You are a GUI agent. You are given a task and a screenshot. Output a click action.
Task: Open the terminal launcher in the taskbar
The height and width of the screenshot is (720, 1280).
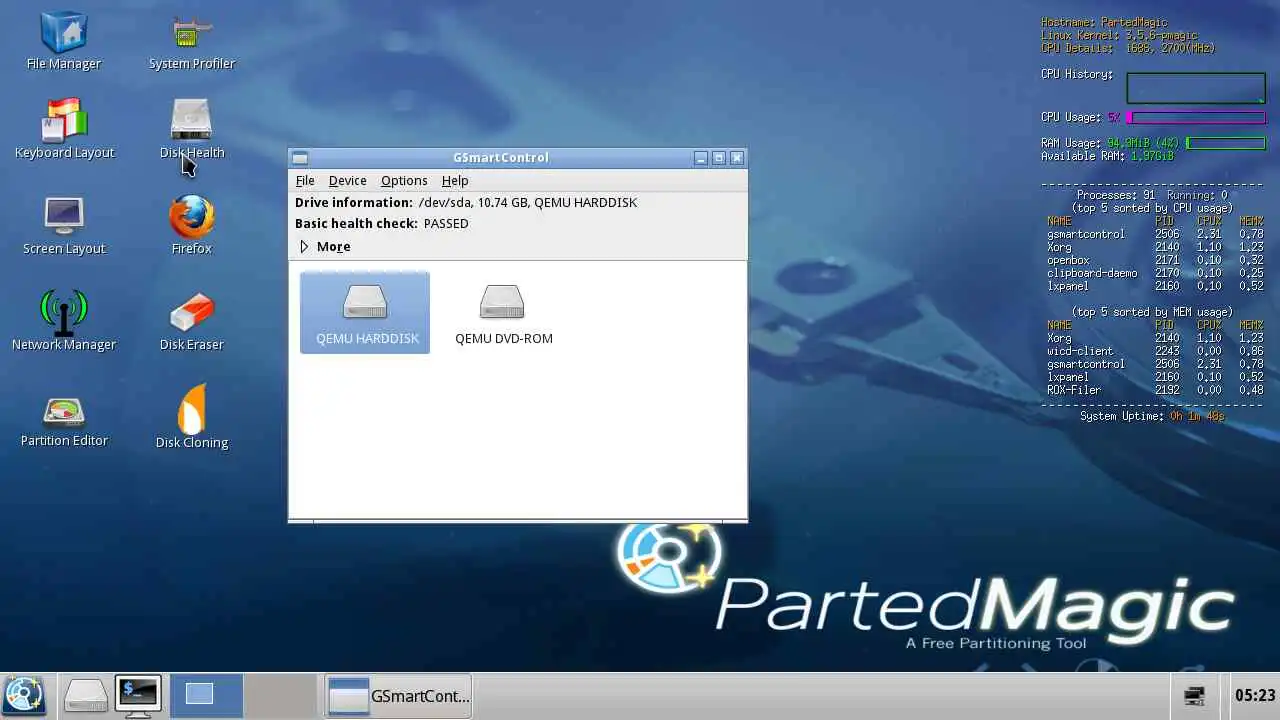[138, 695]
